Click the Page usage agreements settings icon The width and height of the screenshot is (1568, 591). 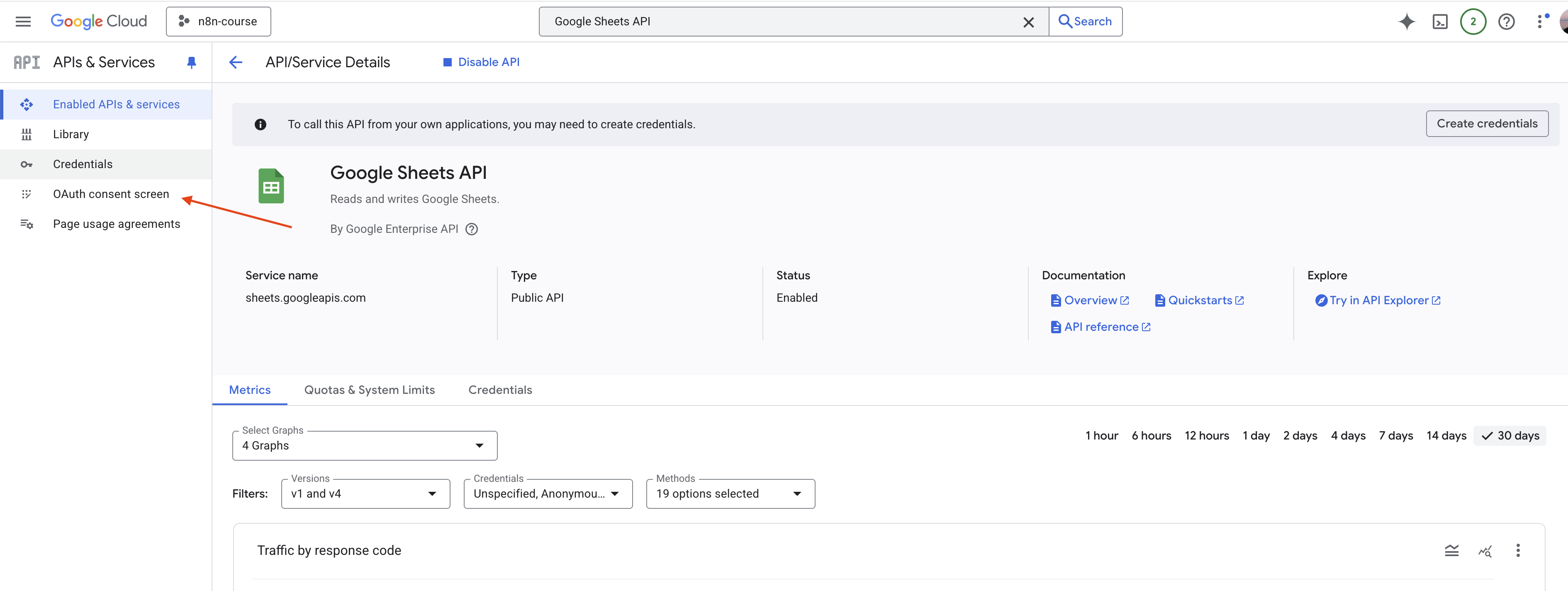[x=26, y=224]
